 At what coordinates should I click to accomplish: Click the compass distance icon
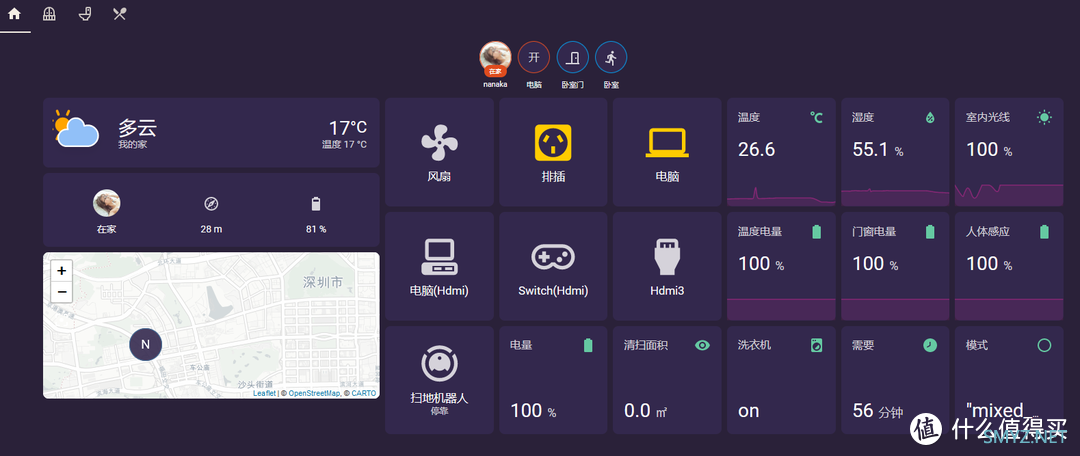coord(211,204)
